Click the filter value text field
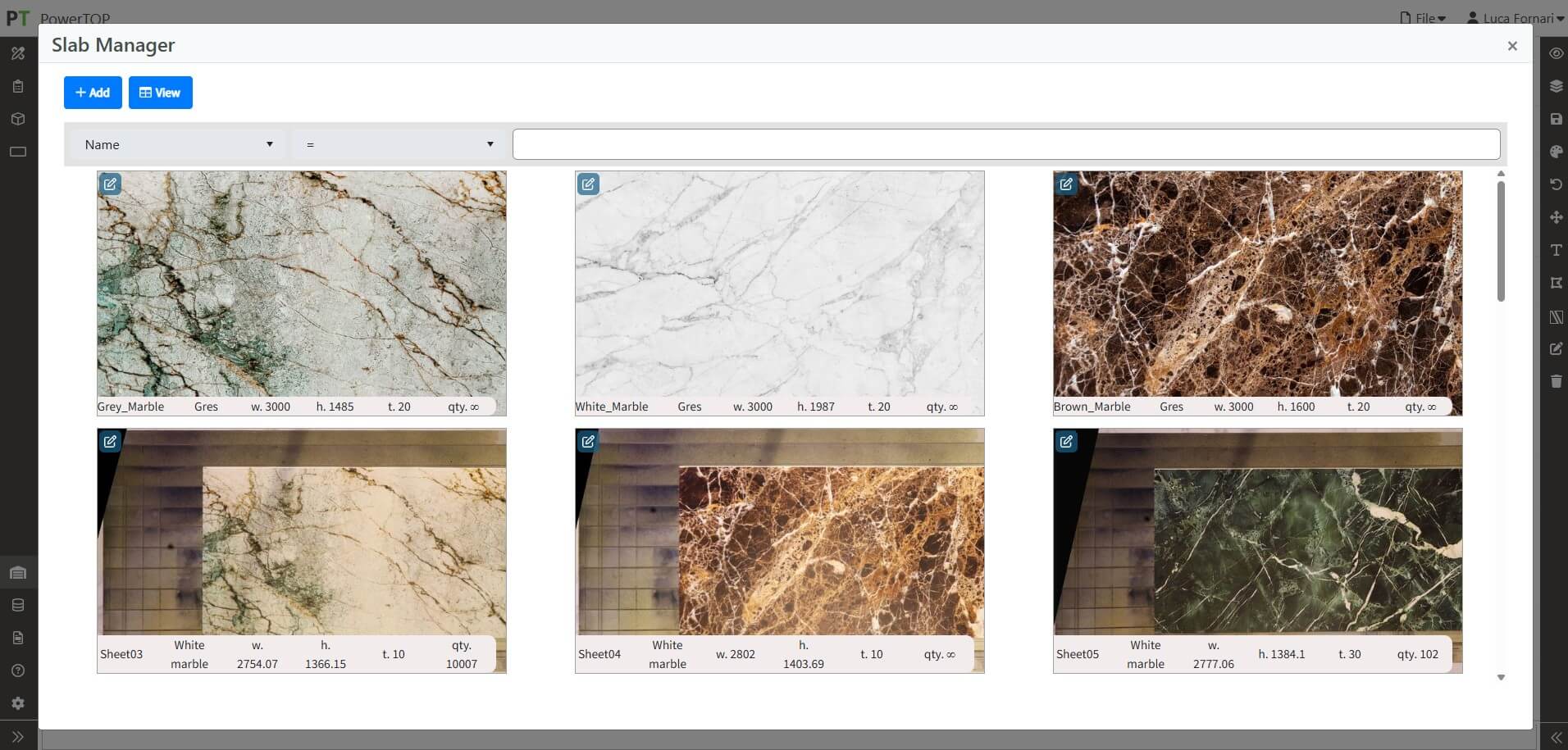 [x=1005, y=144]
